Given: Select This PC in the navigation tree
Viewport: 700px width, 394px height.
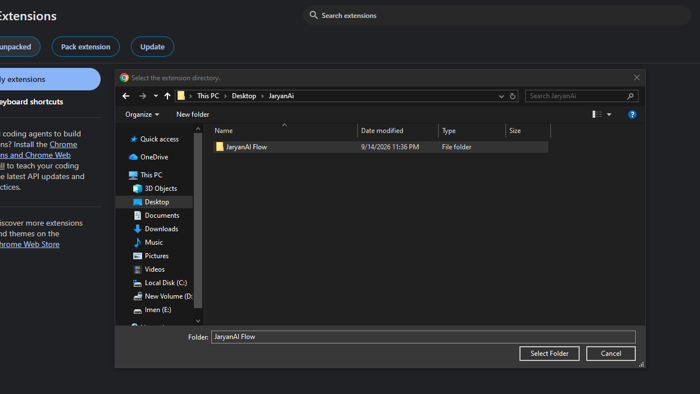Looking at the screenshot, I should (146, 175).
